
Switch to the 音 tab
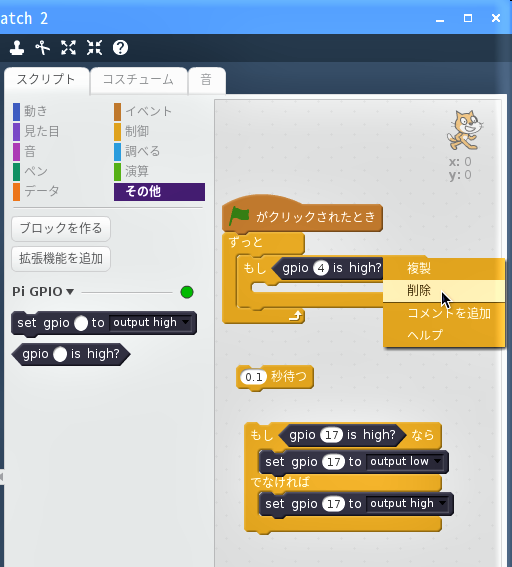point(207,80)
